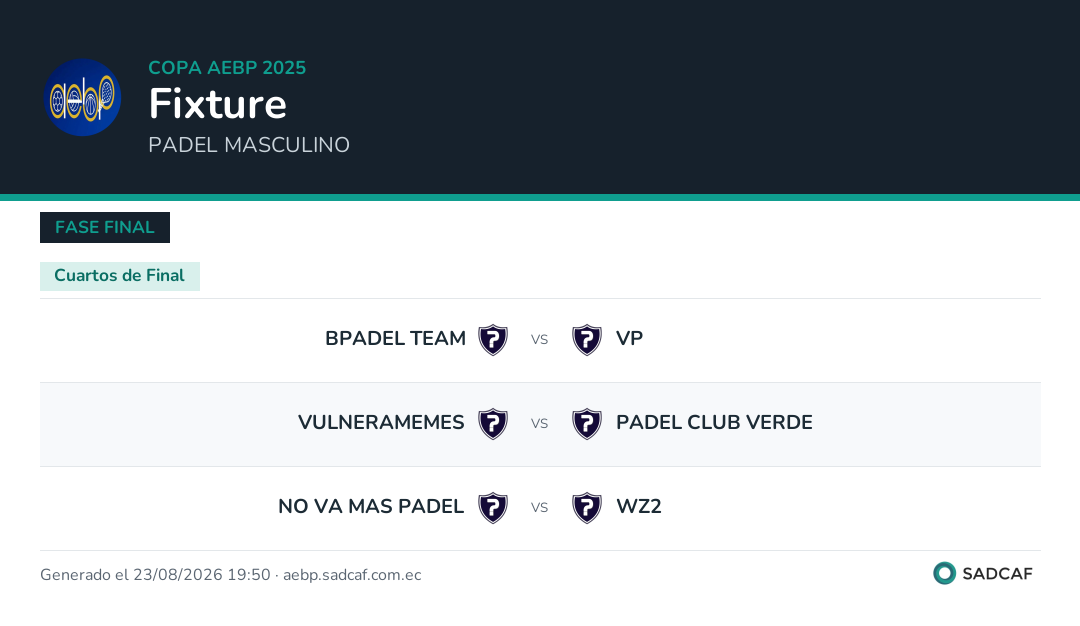Click the WZ2 team name
The image size is (1080, 626).
tap(638, 507)
